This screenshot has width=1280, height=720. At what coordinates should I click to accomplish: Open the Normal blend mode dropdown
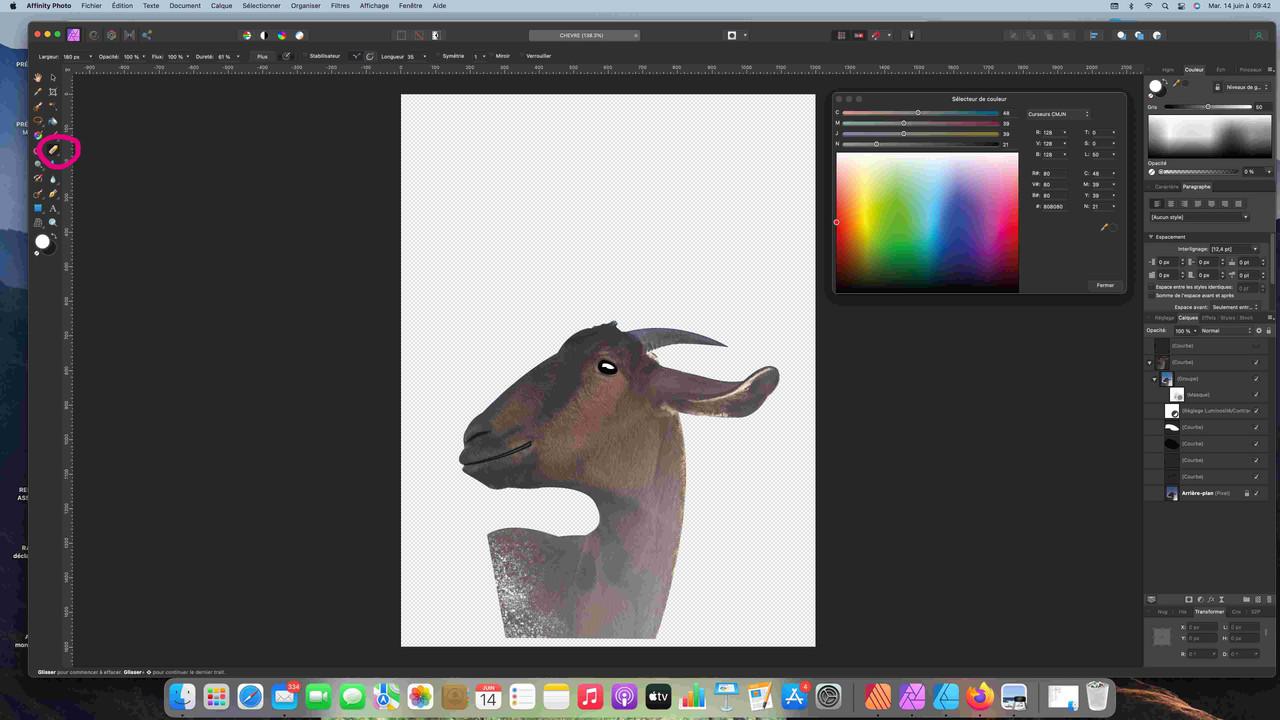coord(1225,331)
